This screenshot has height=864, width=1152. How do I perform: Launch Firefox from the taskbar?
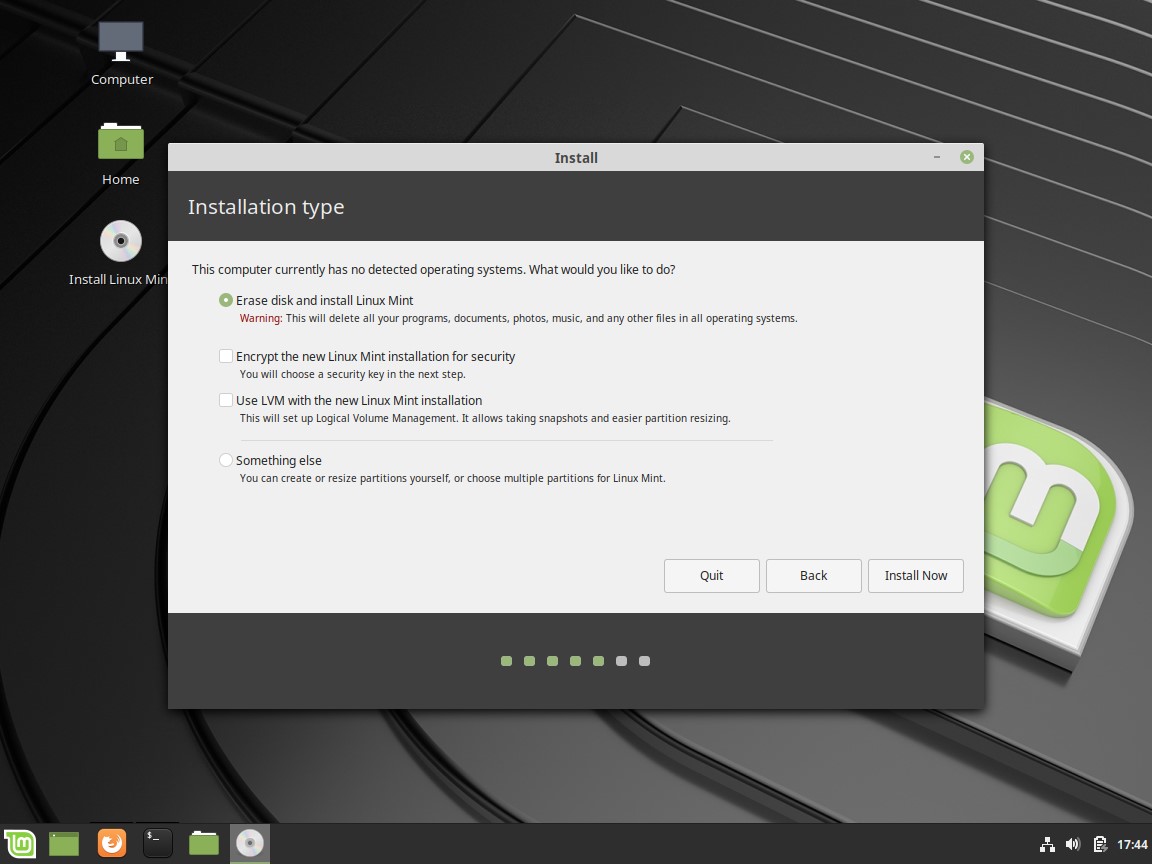[x=111, y=843]
